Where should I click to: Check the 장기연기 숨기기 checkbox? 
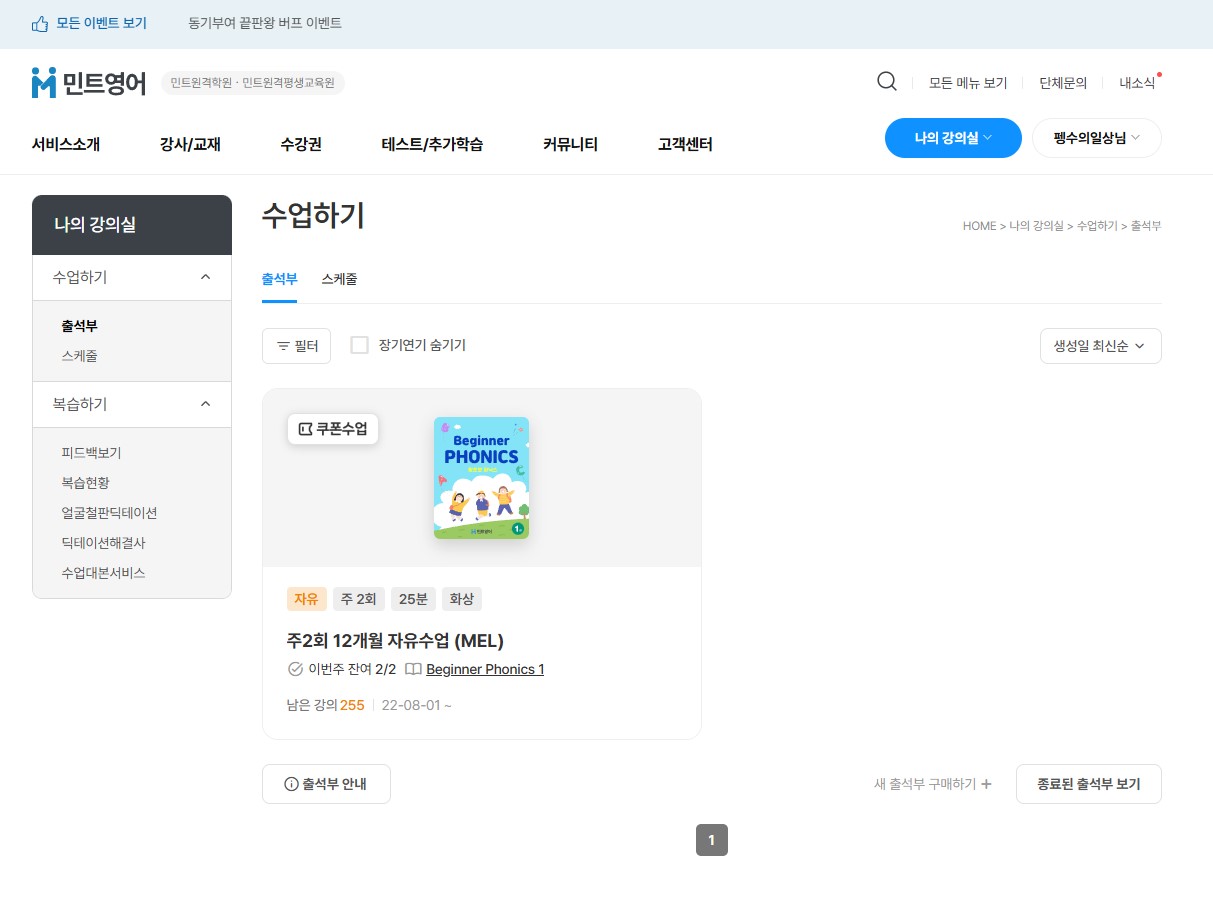point(360,346)
